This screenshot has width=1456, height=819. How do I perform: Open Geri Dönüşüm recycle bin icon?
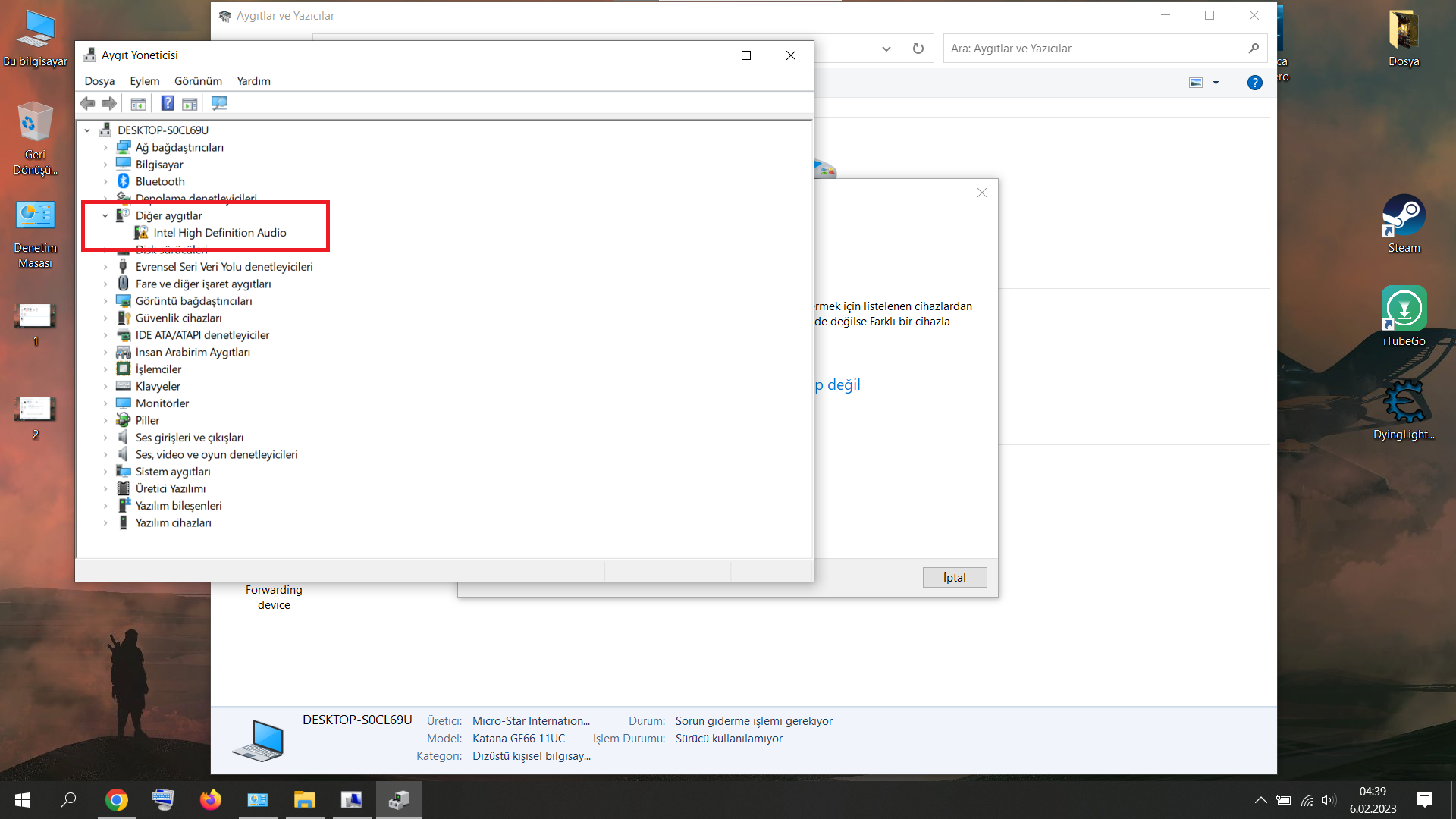click(x=36, y=138)
